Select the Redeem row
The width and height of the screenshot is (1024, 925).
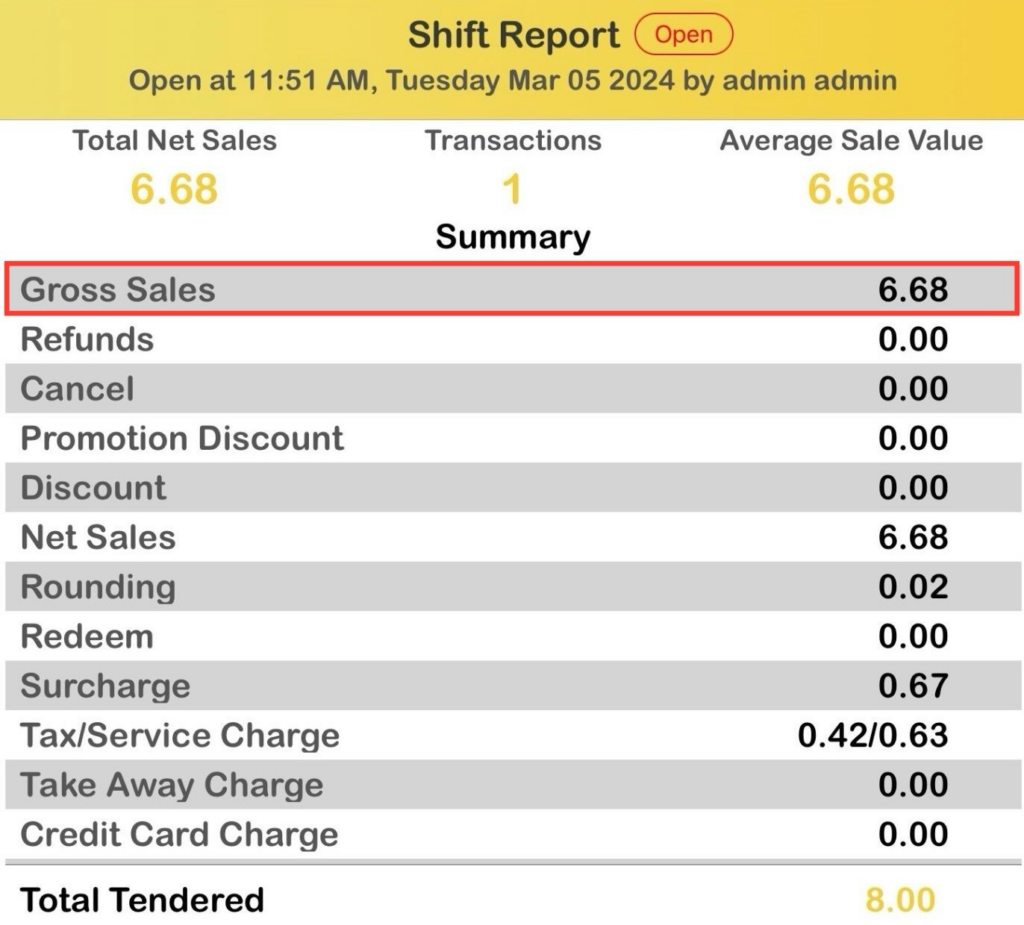tap(512, 636)
